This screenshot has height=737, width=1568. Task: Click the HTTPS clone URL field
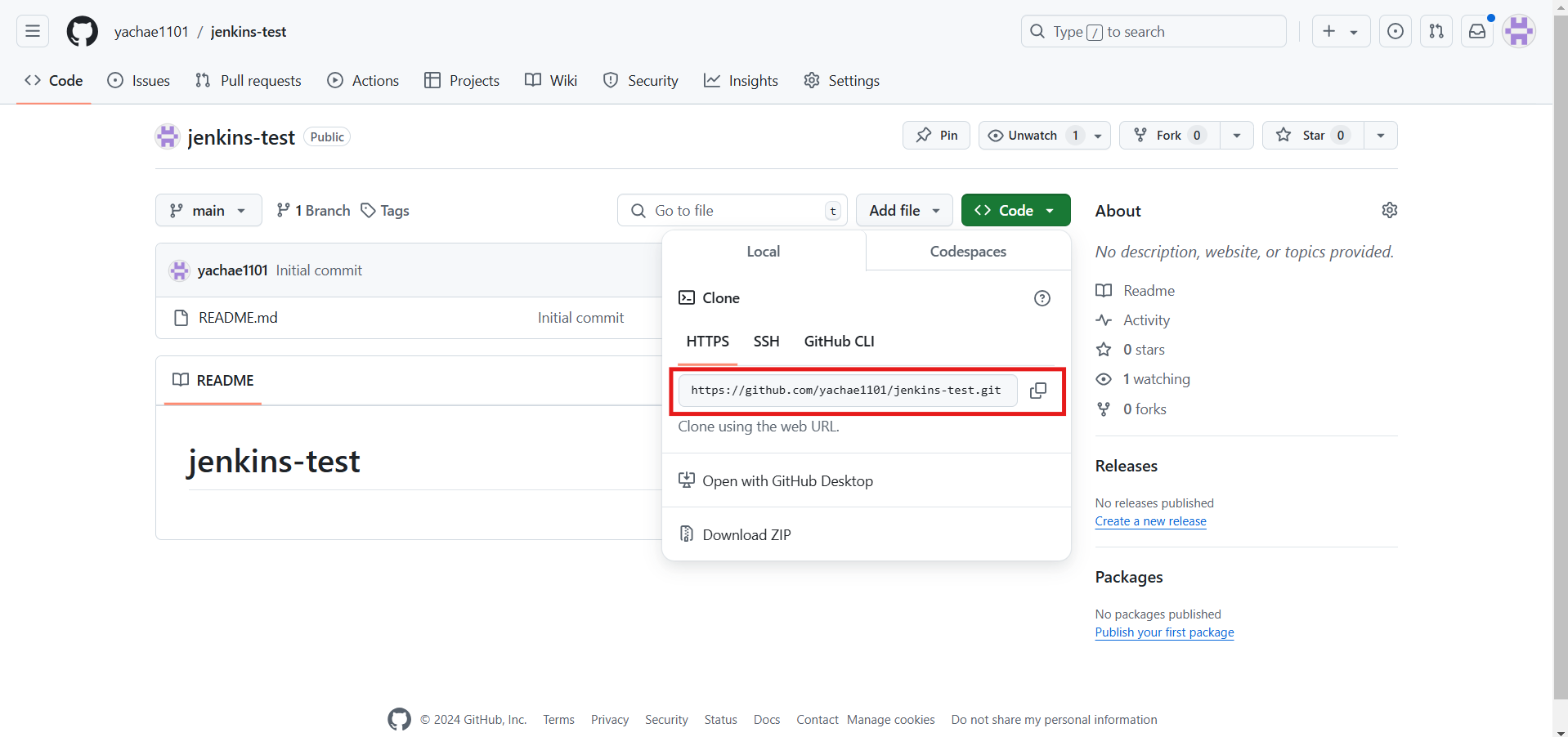pyautogui.click(x=848, y=391)
